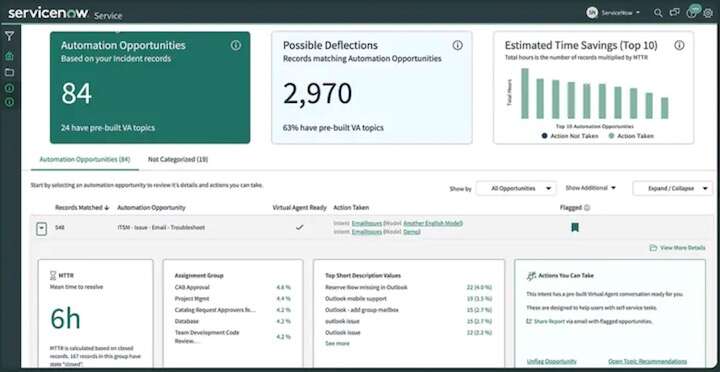Image resolution: width=720 pixels, height=372 pixels.
Task: Switch to the Not Categorized (19) tab
Action: [x=178, y=159]
